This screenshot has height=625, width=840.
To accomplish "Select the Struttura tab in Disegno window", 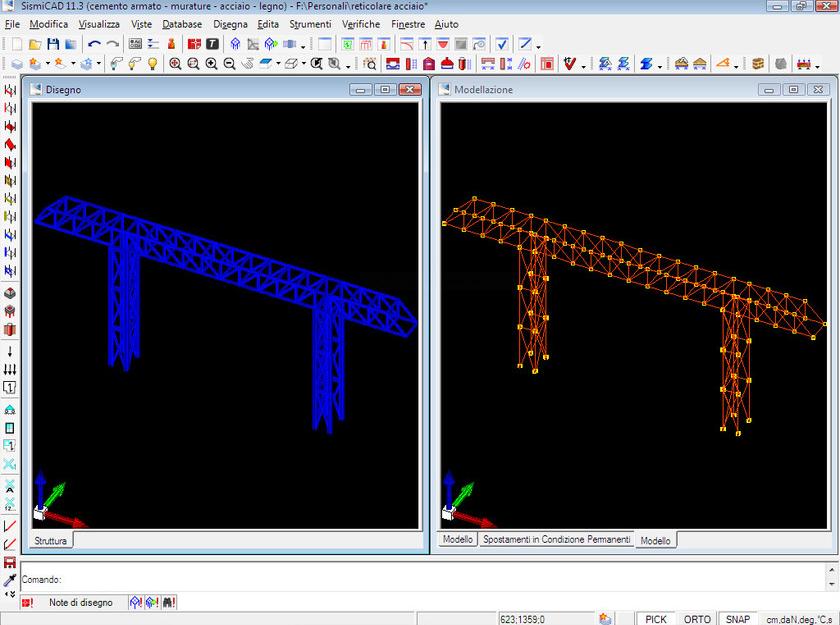I will [x=51, y=541].
